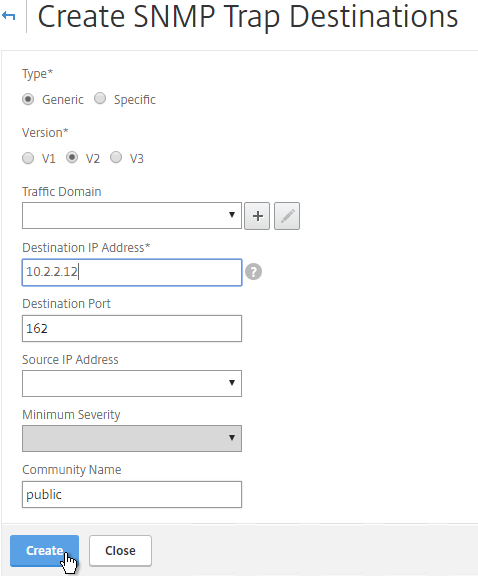This screenshot has height=576, width=478.
Task: Select the Specific type radio button
Action: (x=100, y=98)
